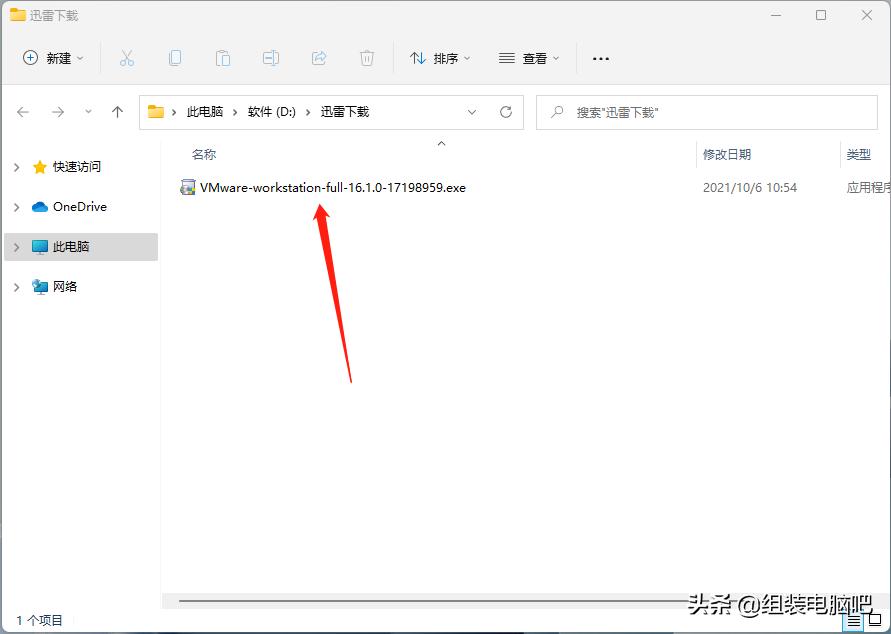Share the file via the Share icon

[x=319, y=58]
